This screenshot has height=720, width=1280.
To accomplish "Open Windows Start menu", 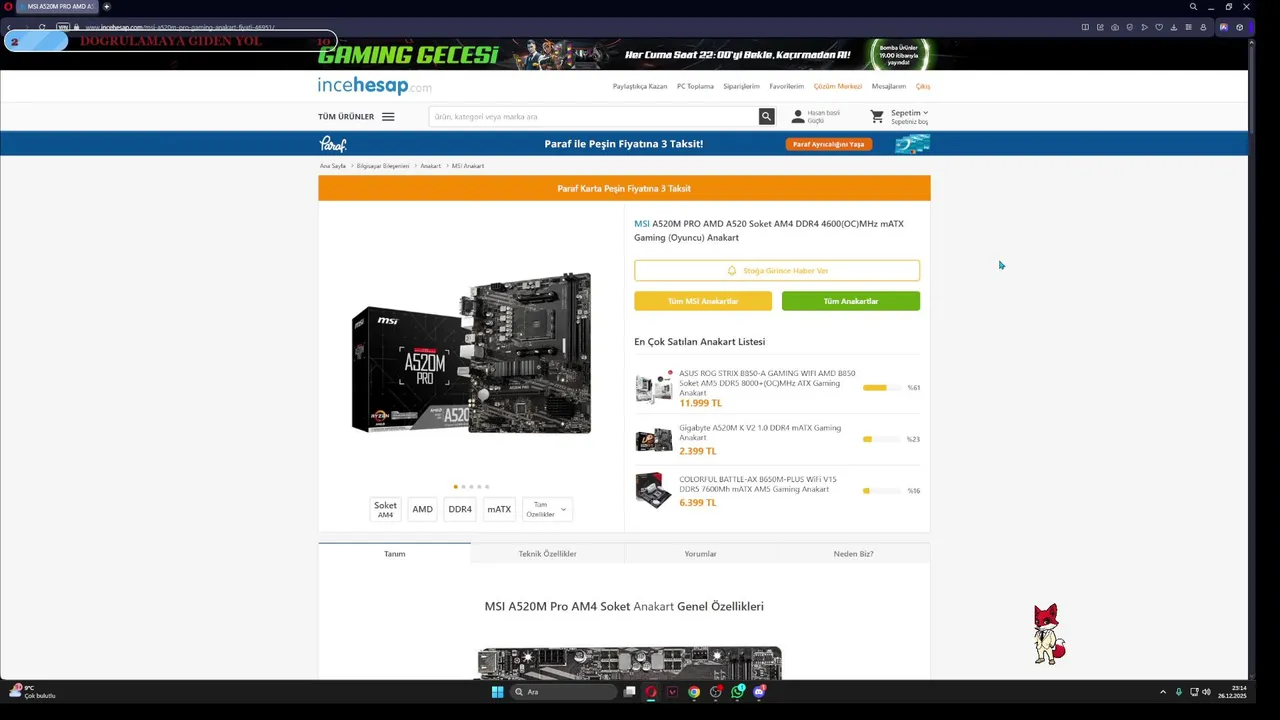I will coord(497,692).
